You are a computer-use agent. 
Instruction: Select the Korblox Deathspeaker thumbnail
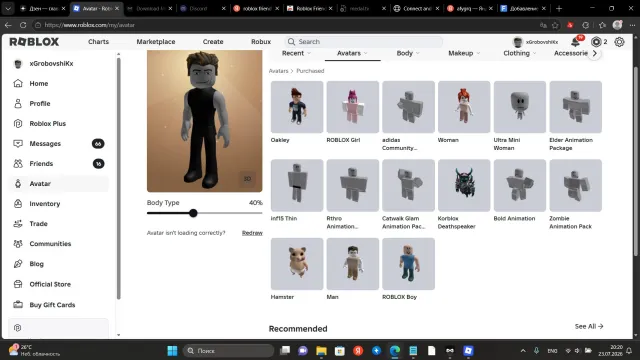click(x=464, y=185)
